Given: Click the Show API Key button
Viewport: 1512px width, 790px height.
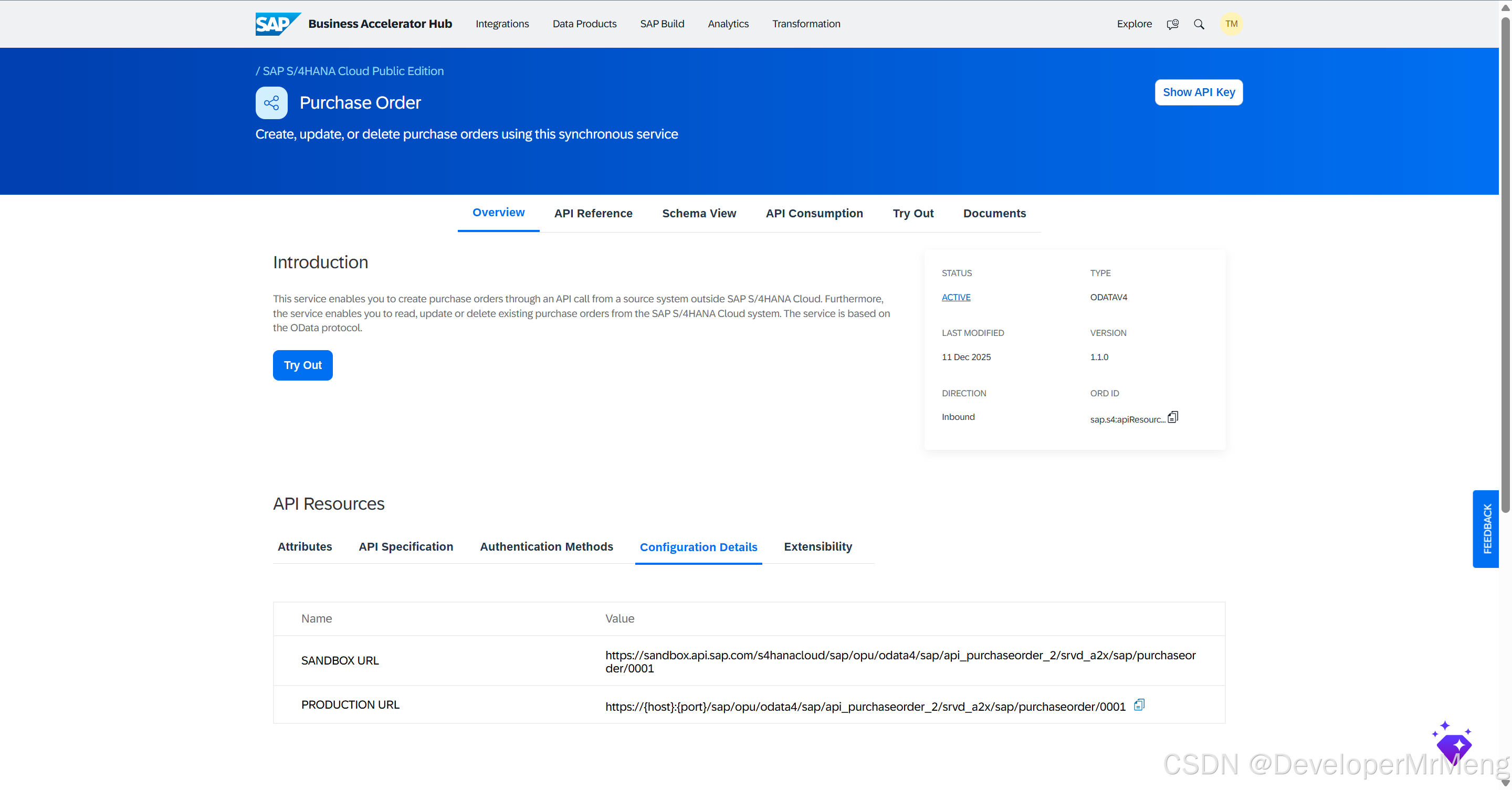Looking at the screenshot, I should tap(1198, 93).
